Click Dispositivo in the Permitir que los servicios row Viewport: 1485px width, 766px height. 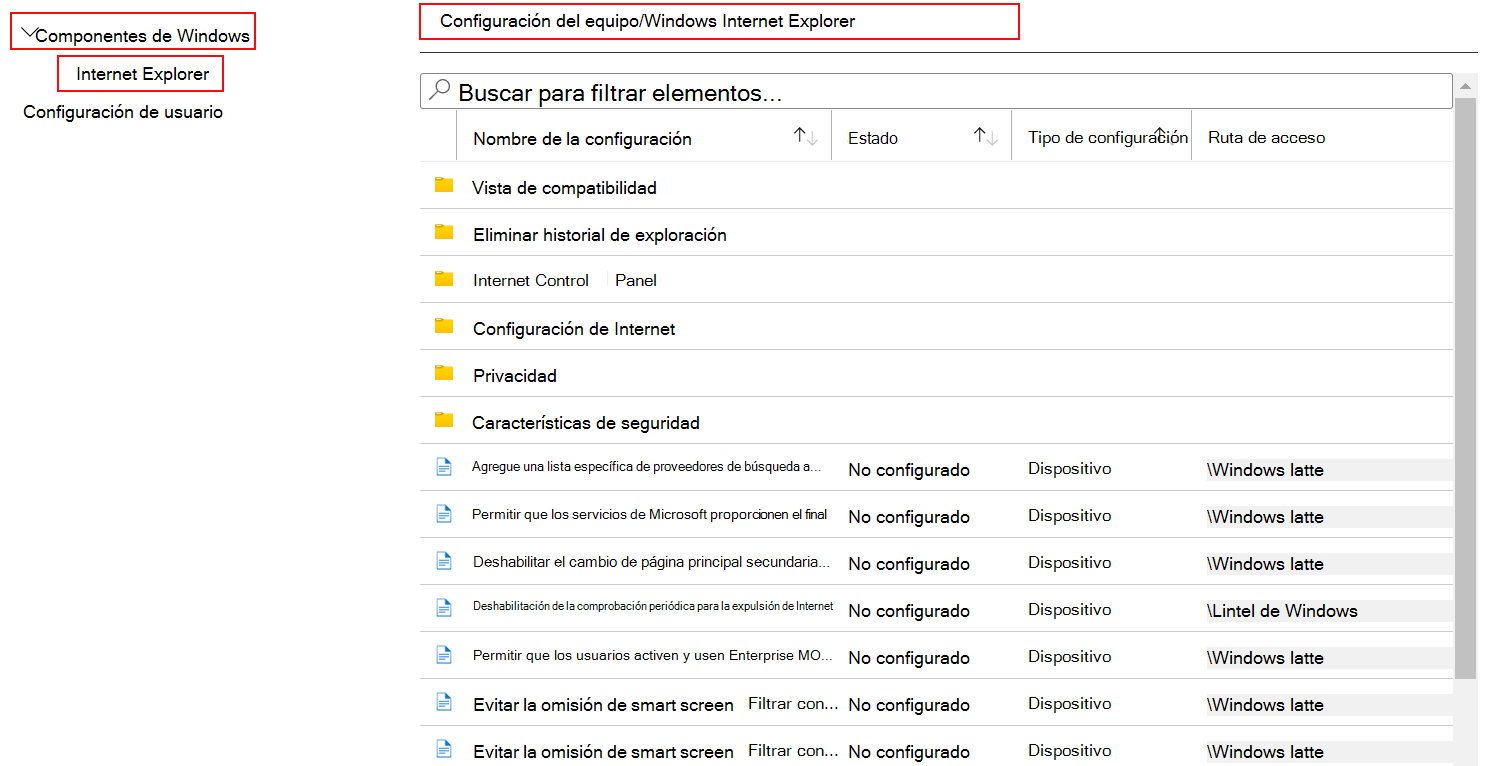pyautogui.click(x=1069, y=516)
